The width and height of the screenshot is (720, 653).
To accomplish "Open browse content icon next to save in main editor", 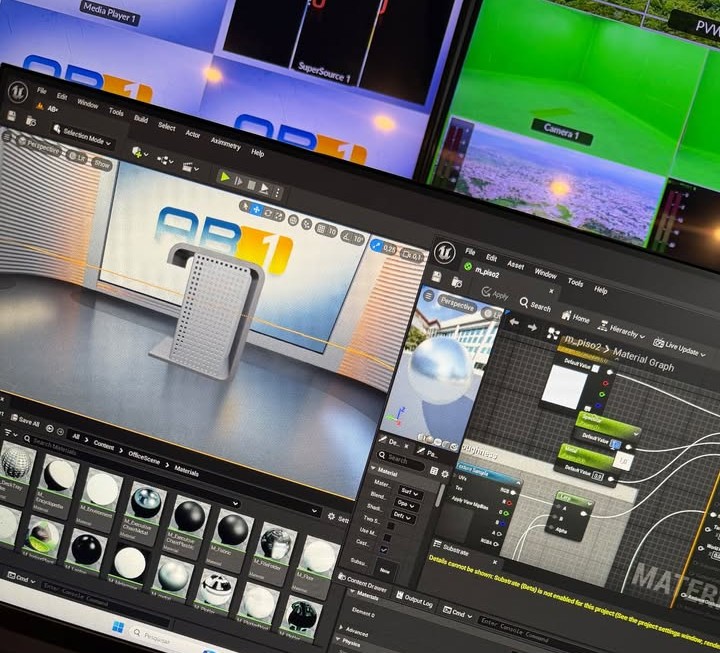I will click(x=31, y=121).
